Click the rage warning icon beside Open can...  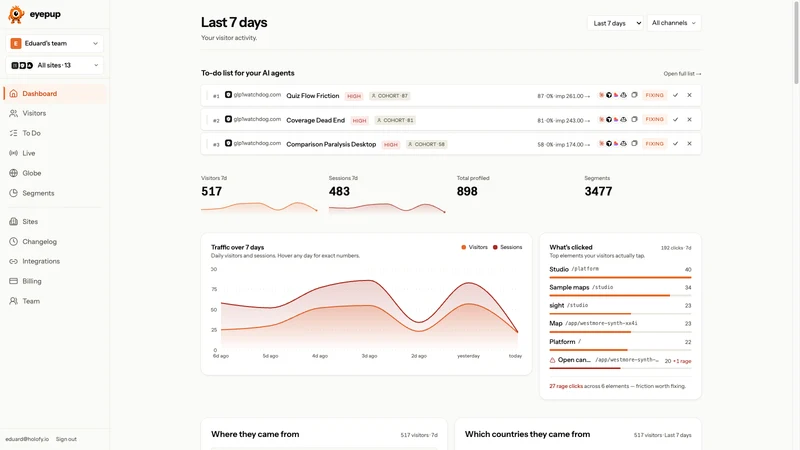pos(553,360)
